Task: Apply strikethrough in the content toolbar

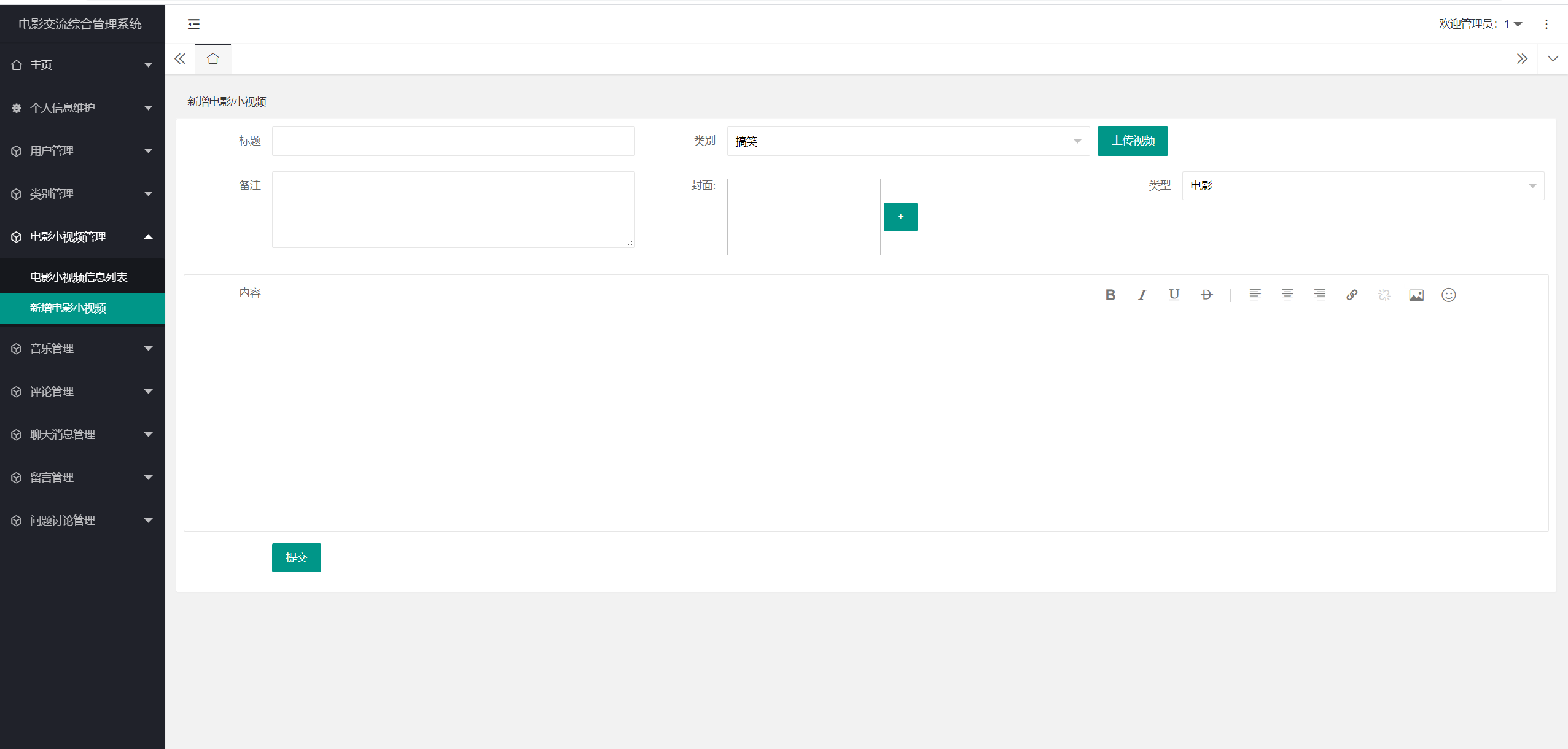Action: [x=1206, y=295]
